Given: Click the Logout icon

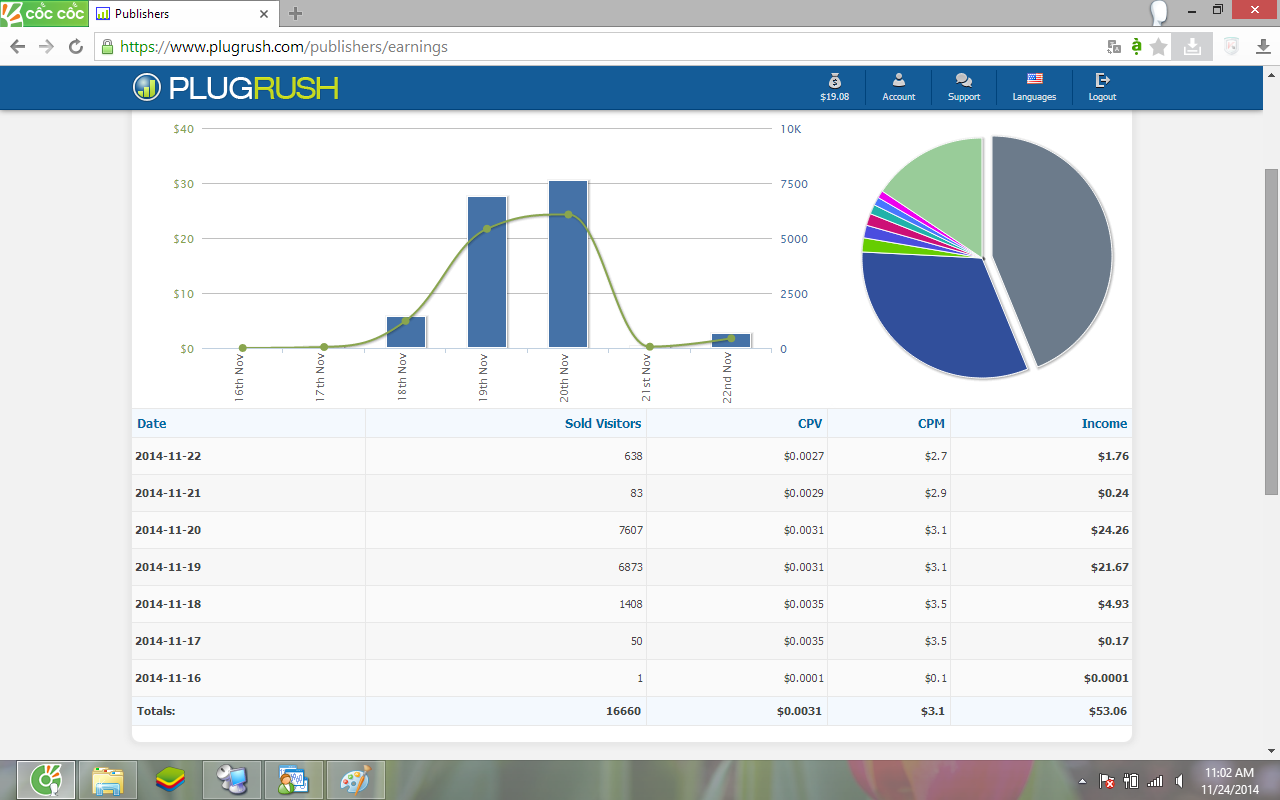Looking at the screenshot, I should coord(1102,80).
